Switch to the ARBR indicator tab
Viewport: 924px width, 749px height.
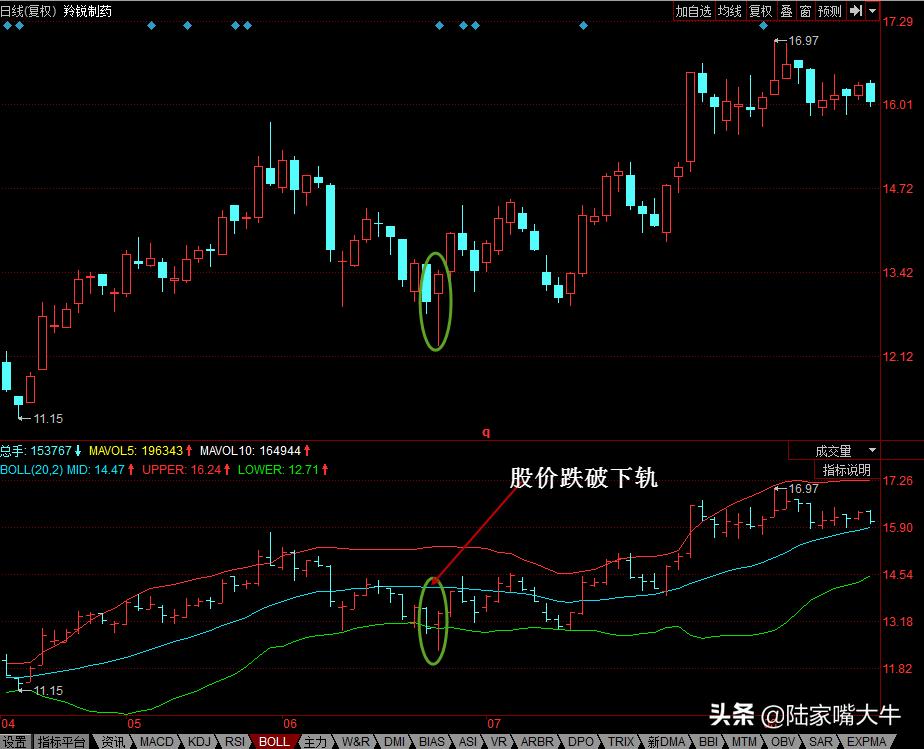[x=537, y=741]
